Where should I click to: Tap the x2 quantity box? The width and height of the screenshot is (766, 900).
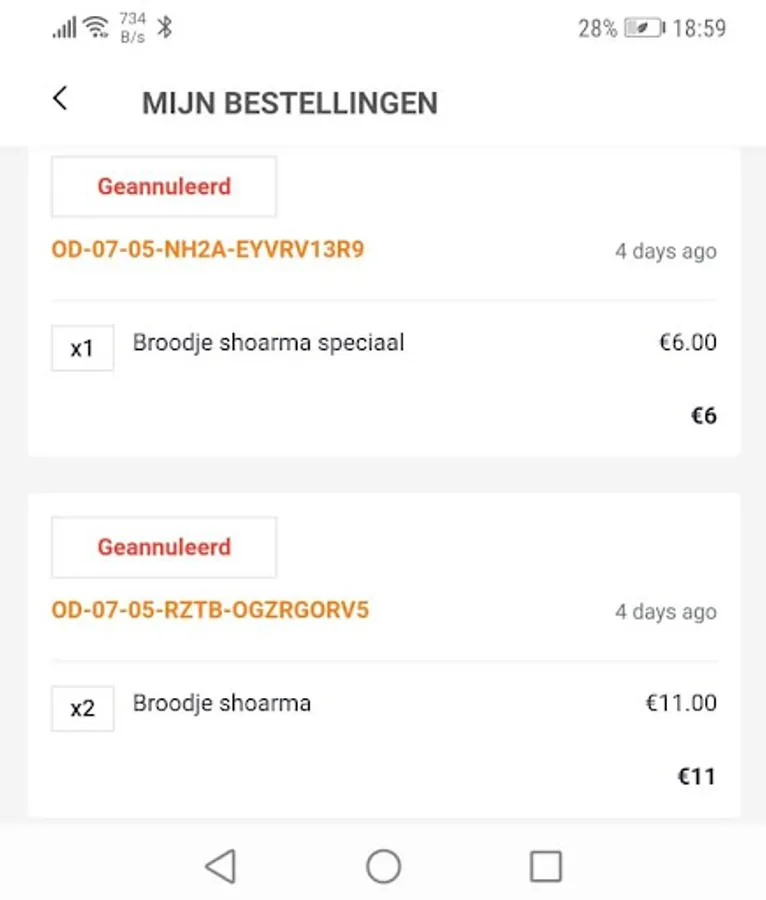pos(82,708)
